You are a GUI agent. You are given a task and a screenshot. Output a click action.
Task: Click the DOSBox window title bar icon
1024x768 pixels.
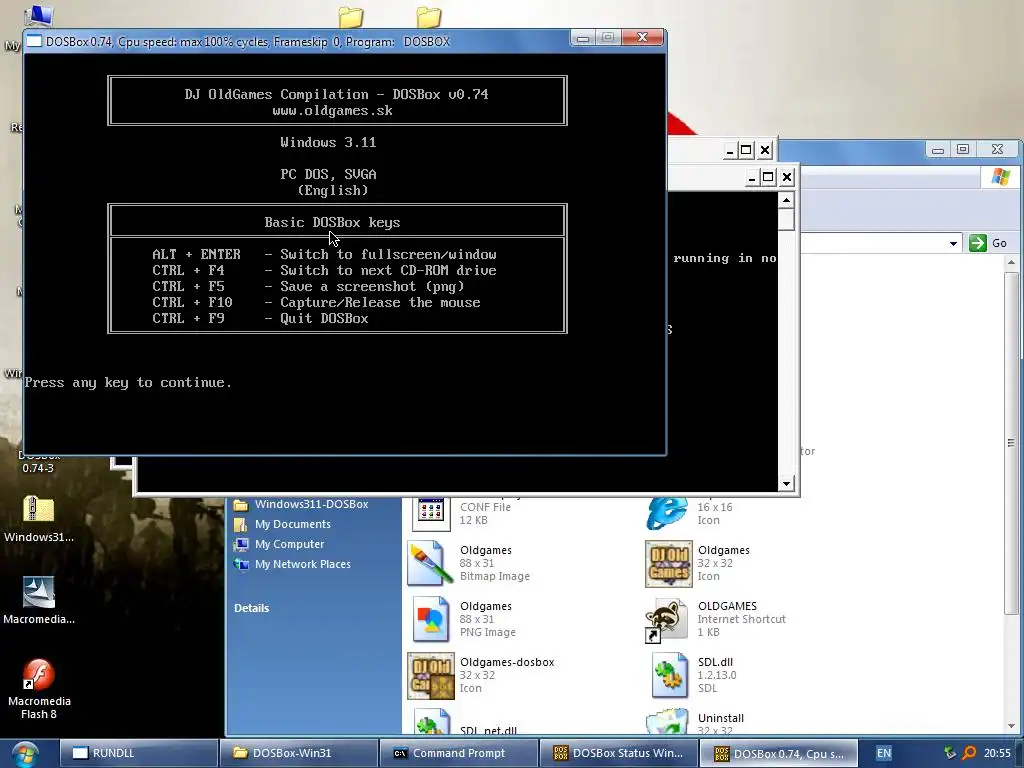[x=35, y=41]
